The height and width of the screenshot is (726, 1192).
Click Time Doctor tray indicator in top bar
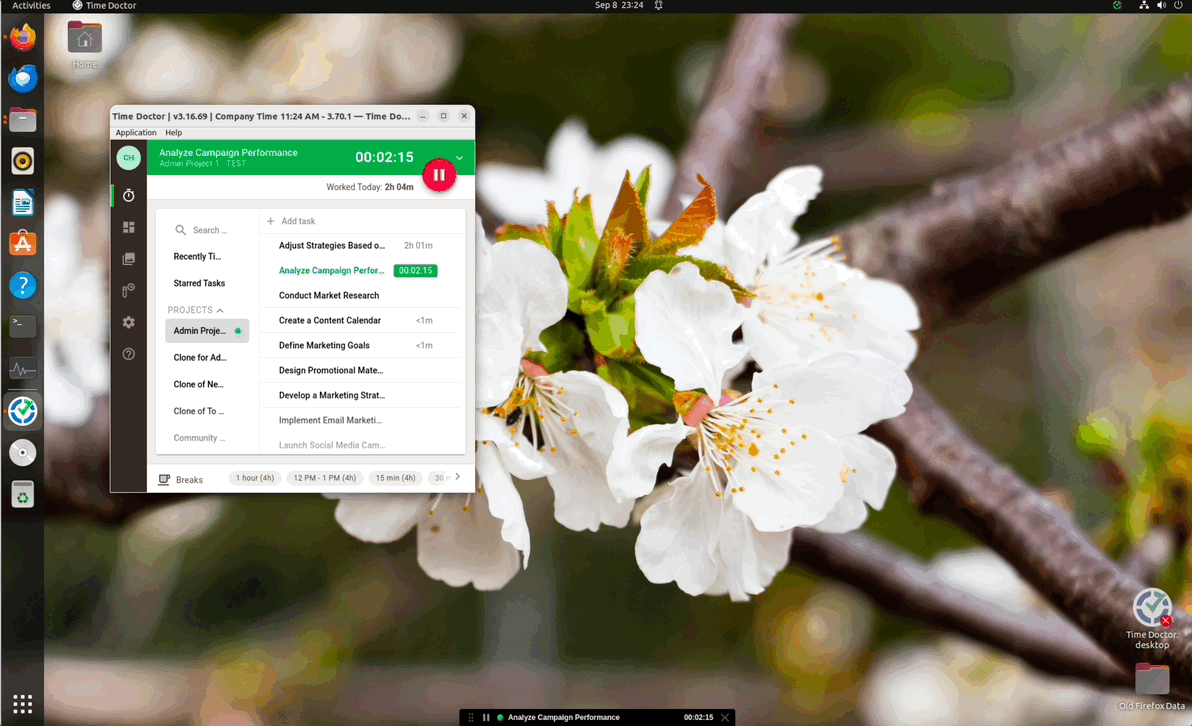1117,5
